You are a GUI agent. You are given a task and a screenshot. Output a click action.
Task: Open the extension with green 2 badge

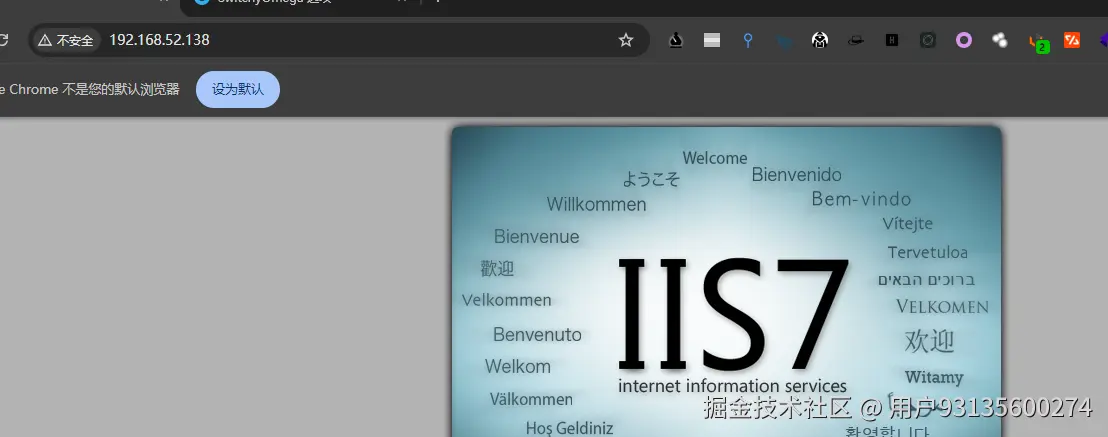click(1038, 42)
